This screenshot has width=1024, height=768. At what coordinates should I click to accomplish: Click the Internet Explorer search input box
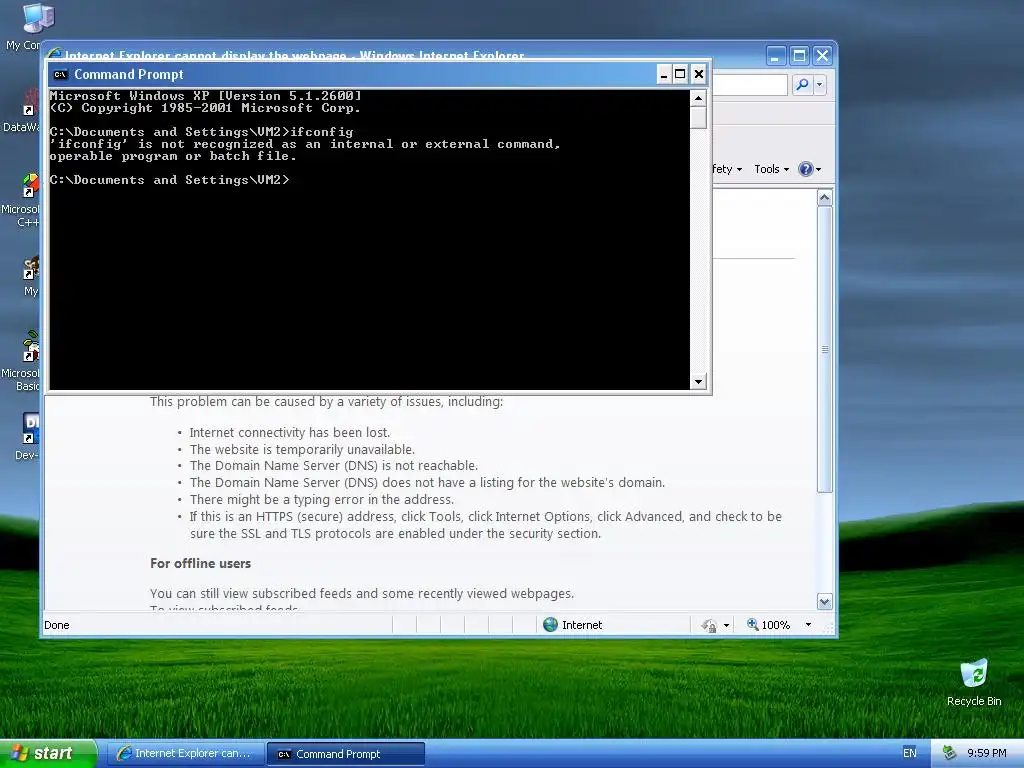coord(750,84)
